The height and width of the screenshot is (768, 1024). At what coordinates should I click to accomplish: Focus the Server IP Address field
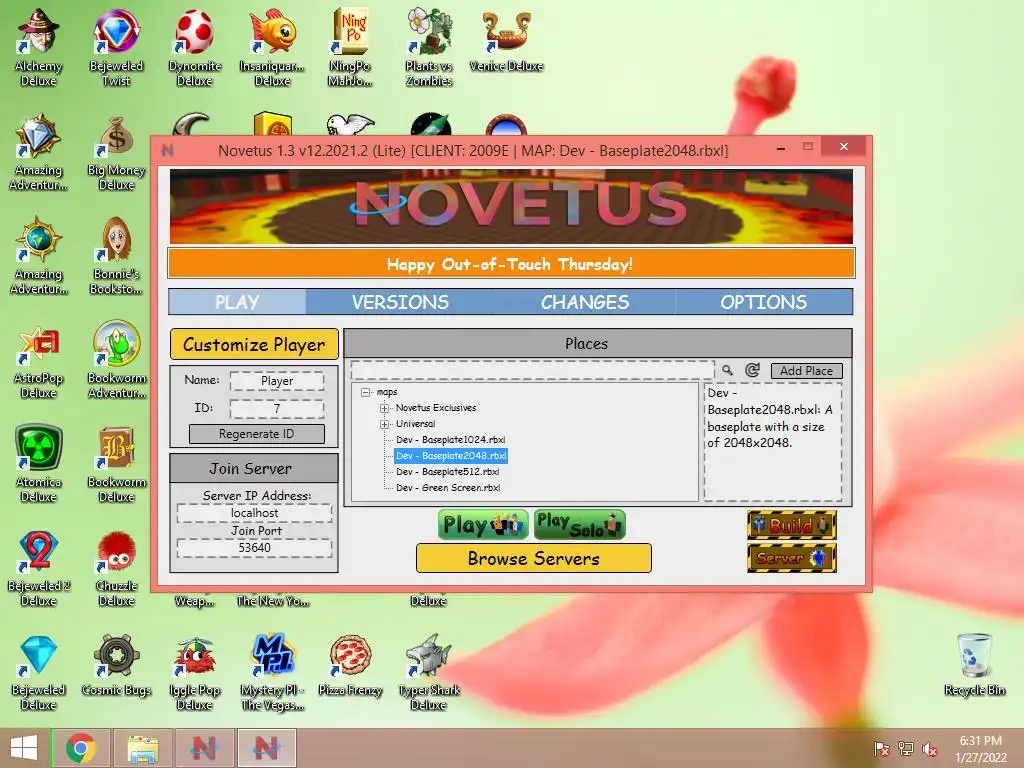pyautogui.click(x=254, y=513)
